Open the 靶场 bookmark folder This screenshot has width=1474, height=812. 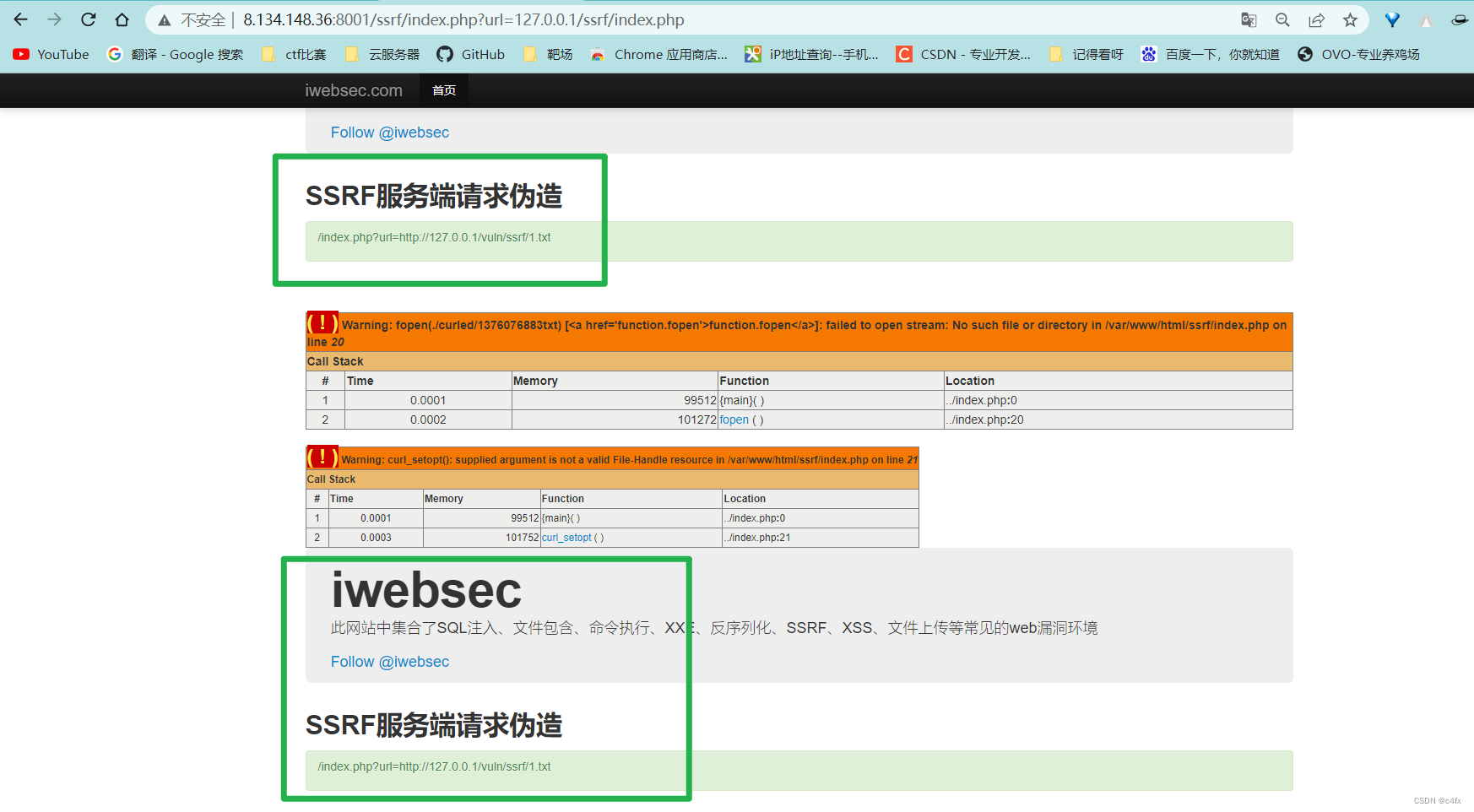click(548, 55)
